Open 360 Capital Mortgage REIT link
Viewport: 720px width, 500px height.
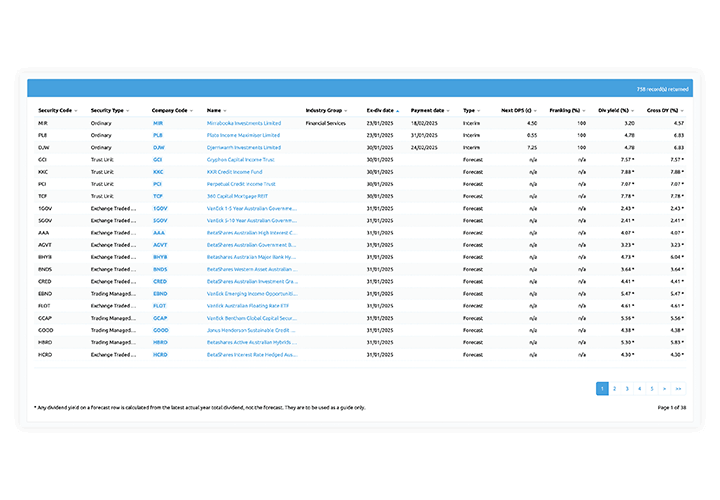coord(237,197)
